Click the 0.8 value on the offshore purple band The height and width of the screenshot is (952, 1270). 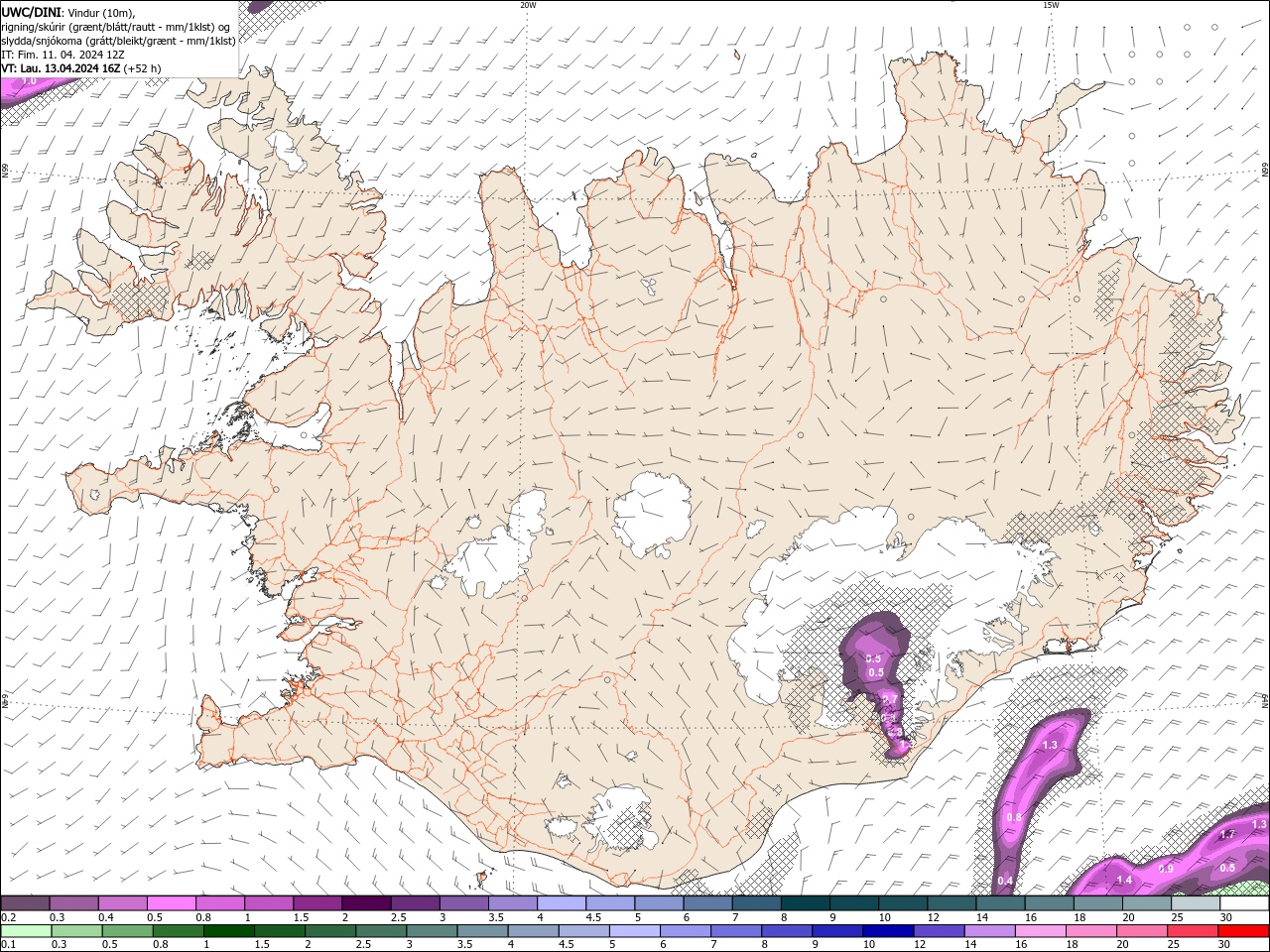[x=1014, y=817]
